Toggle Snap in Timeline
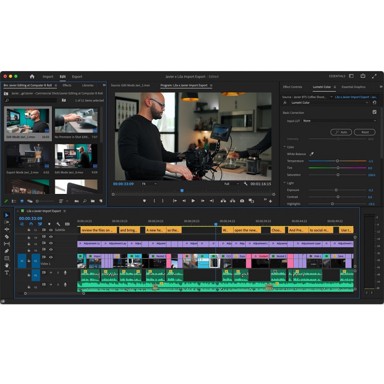Viewport: 384px width, 384px height. (x=31, y=224)
